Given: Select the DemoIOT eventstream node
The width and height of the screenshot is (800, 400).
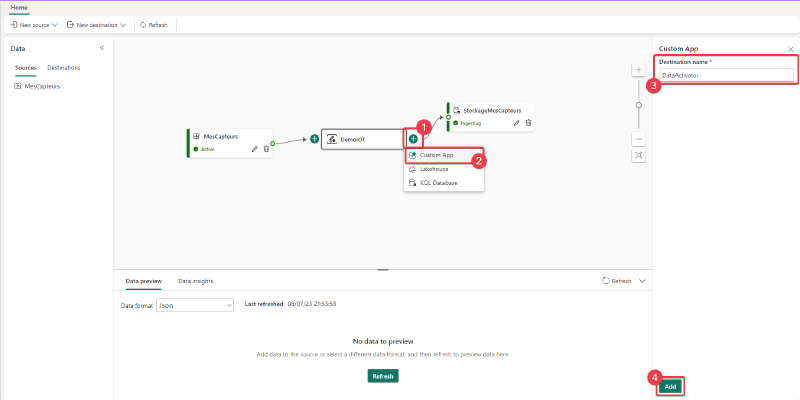Looking at the screenshot, I should tap(363, 139).
